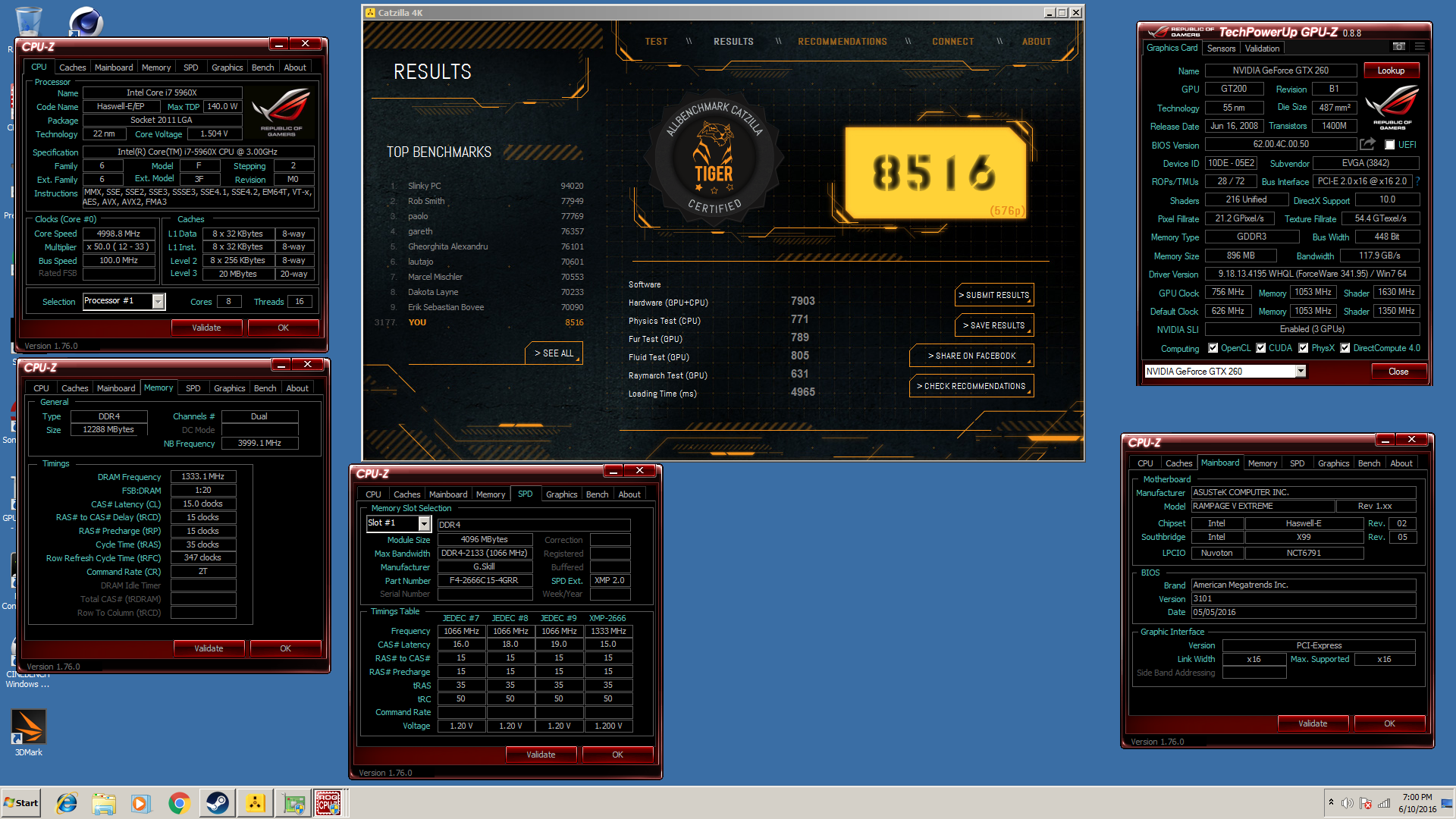Expand hidden tray icons arrow
This screenshot has width=1456, height=819.
point(1331,802)
